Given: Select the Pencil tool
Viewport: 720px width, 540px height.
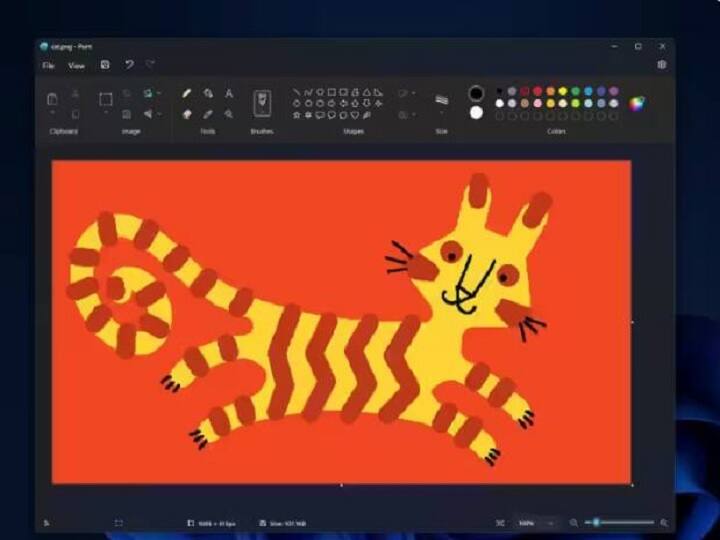Looking at the screenshot, I should (186, 94).
